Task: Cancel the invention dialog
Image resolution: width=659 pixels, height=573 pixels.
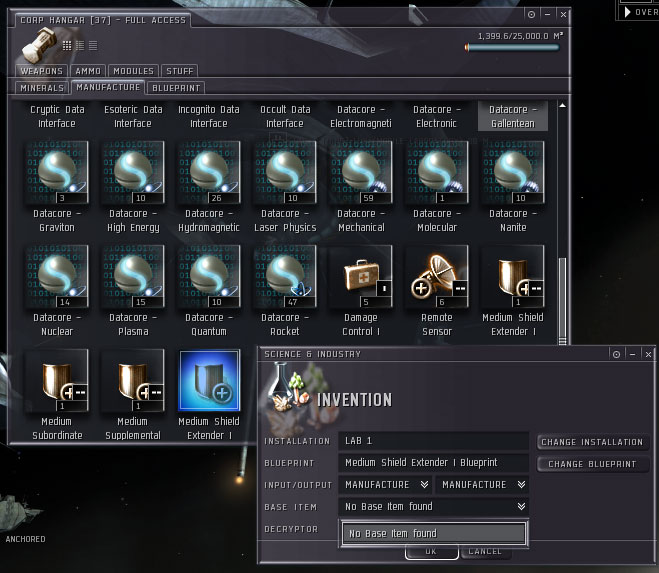Action: [x=485, y=552]
